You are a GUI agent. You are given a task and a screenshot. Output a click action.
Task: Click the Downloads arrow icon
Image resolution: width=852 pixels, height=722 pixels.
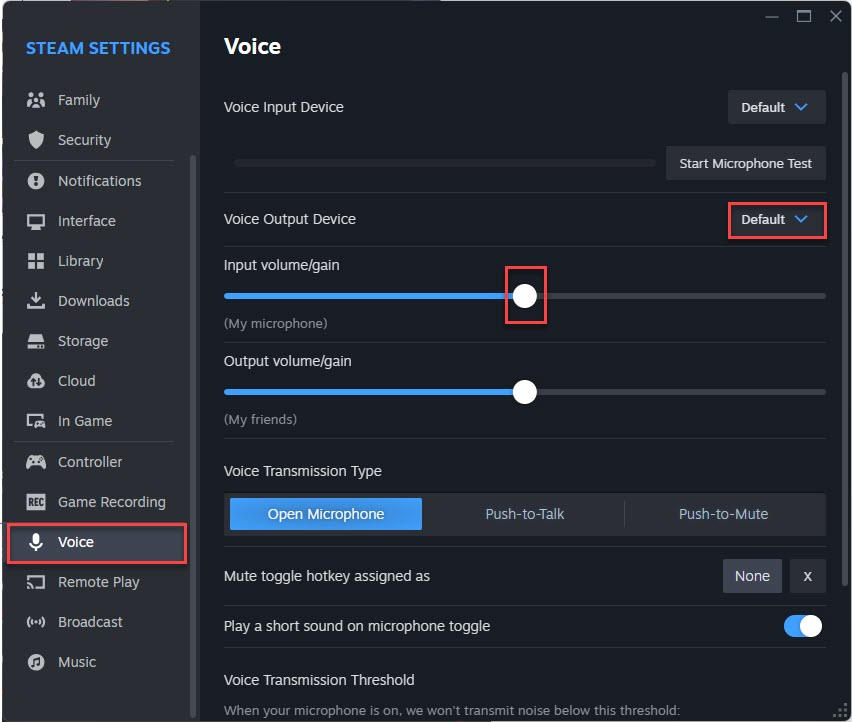[36, 301]
